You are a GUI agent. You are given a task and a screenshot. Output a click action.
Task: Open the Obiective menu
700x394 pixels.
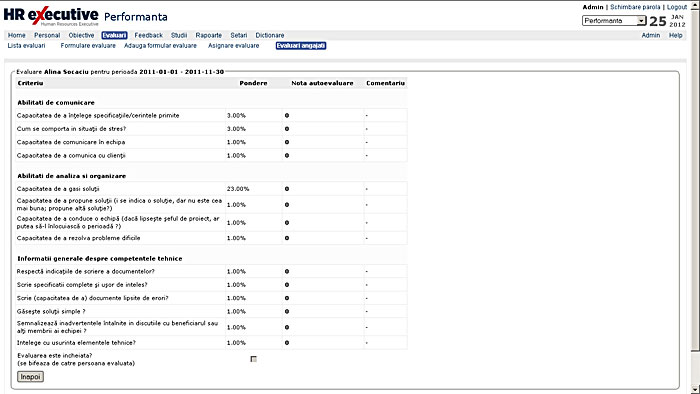81,35
